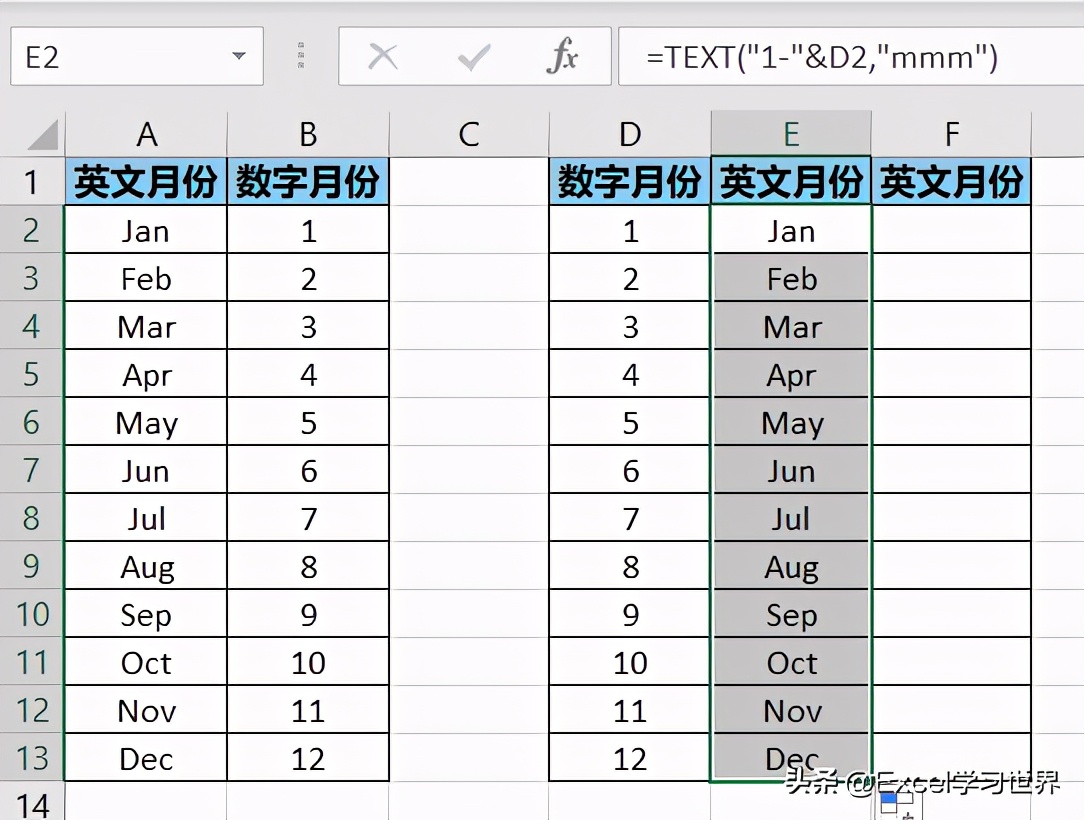Click cell A13 containing Dec
This screenshot has width=1084, height=820.
pyautogui.click(x=146, y=758)
